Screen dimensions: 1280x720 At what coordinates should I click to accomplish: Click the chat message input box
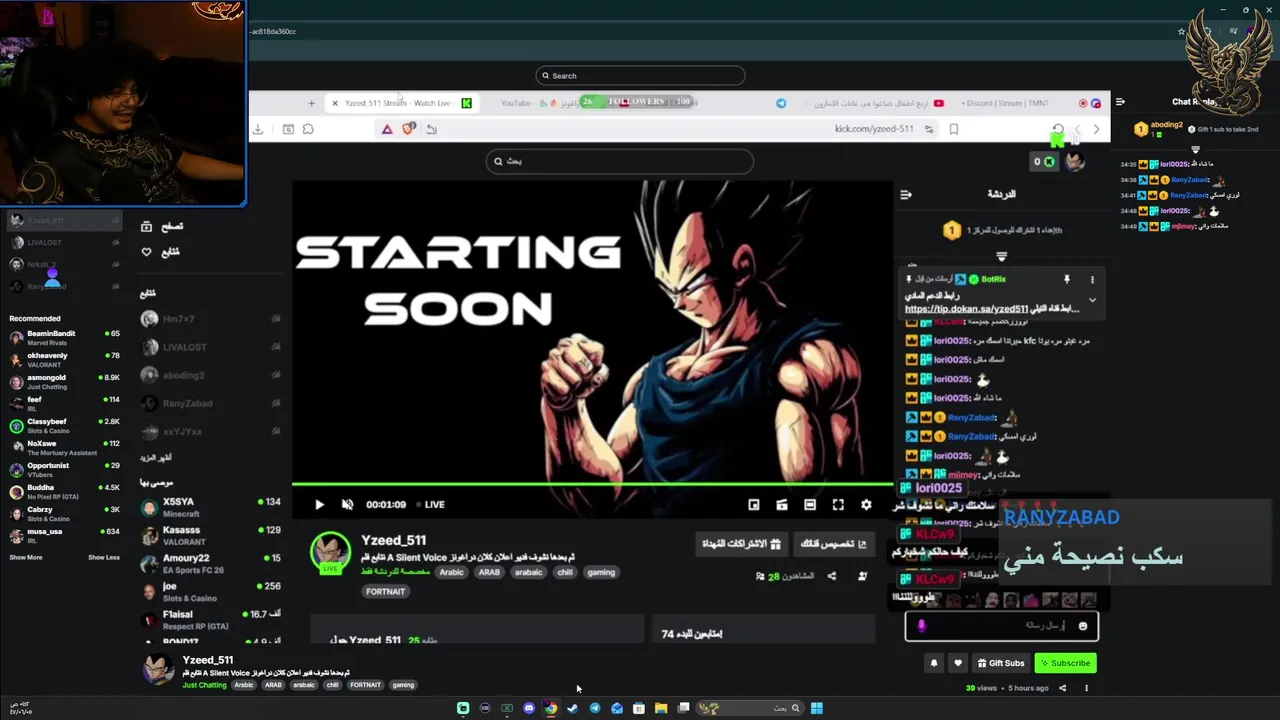[x=1002, y=626]
